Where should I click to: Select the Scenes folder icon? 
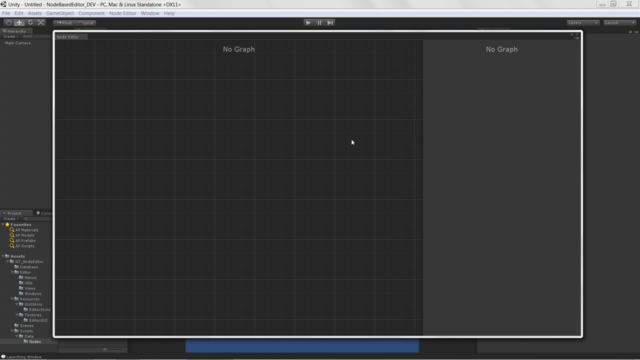click(x=16, y=325)
